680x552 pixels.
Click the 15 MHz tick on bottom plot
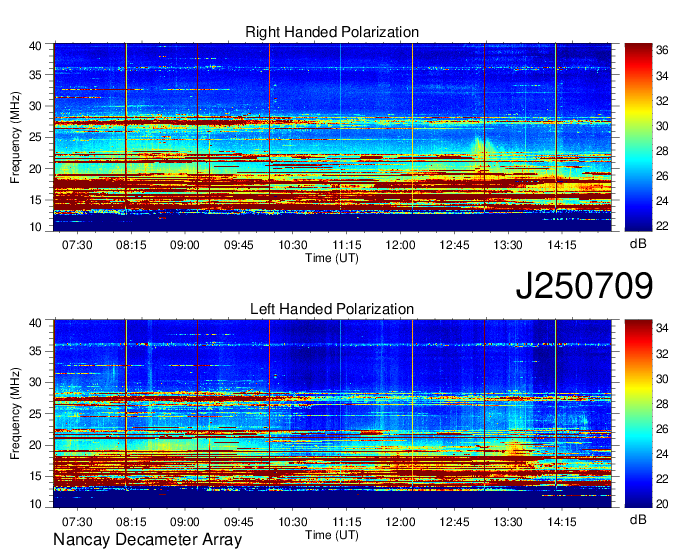click(35, 476)
